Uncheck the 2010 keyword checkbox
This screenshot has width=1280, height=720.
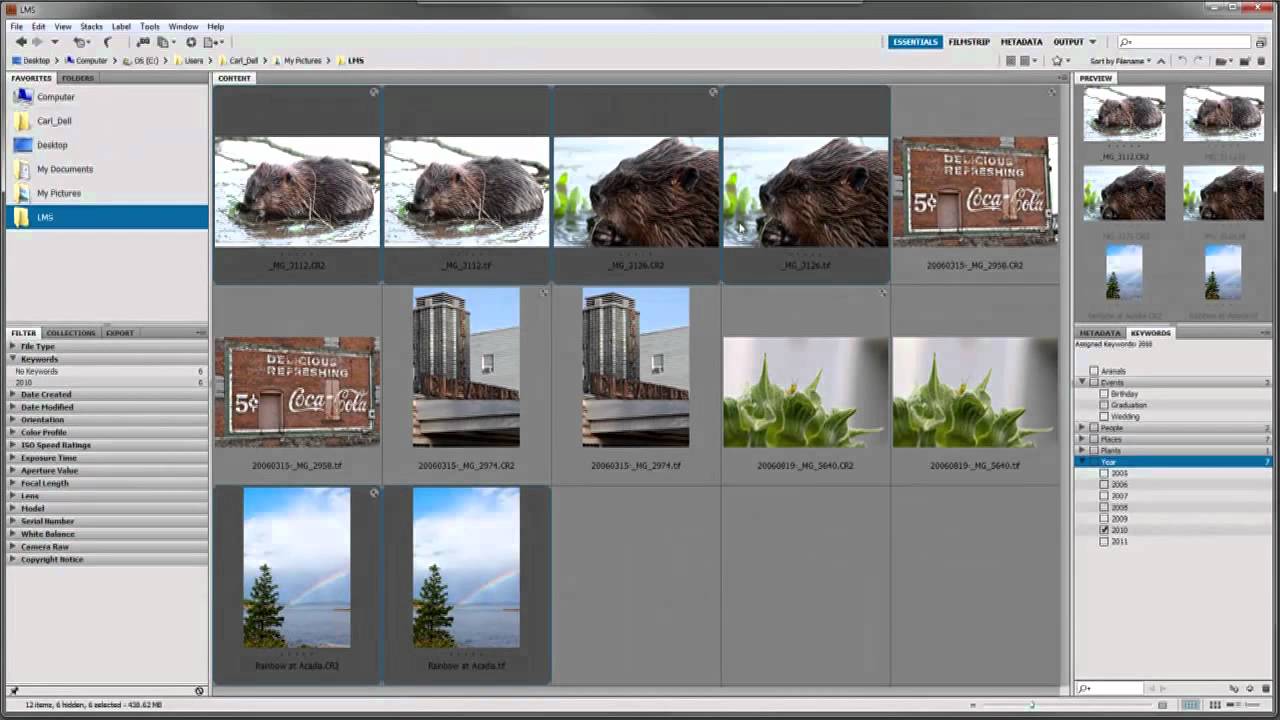tap(1104, 530)
